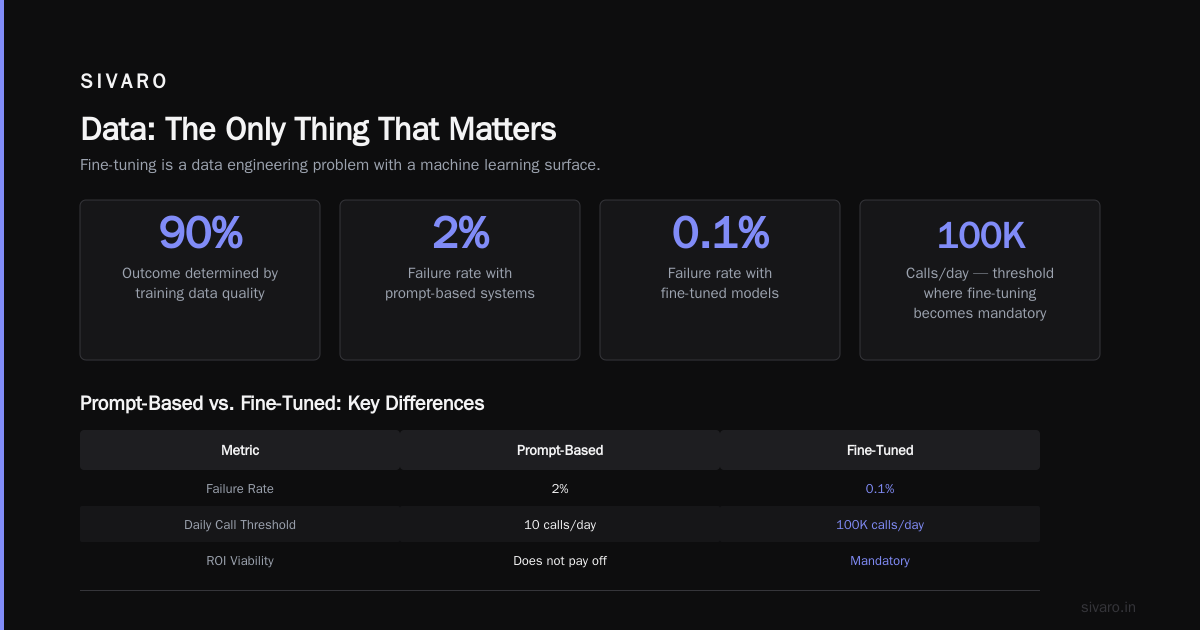This screenshot has width=1200, height=630.
Task: Click the 100K calls/day table value
Action: click(880, 525)
